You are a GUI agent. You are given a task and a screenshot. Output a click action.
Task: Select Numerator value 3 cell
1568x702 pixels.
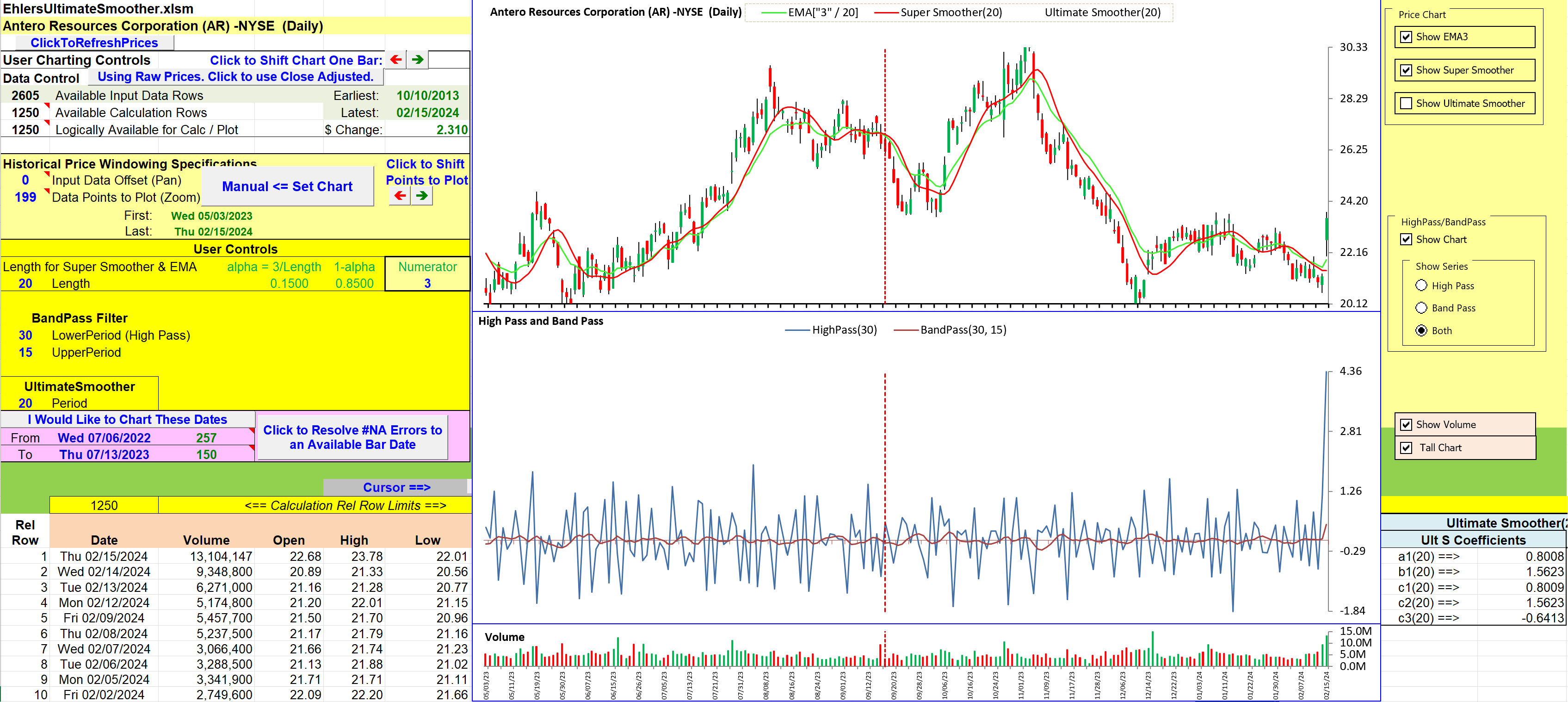427,284
